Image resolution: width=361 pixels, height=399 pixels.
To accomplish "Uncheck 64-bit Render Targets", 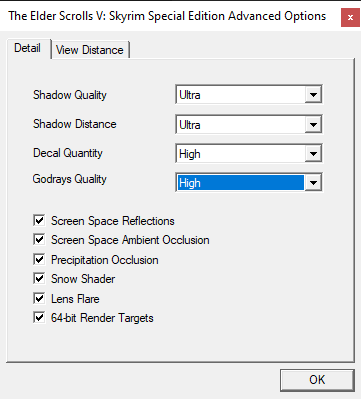I will pos(39,317).
